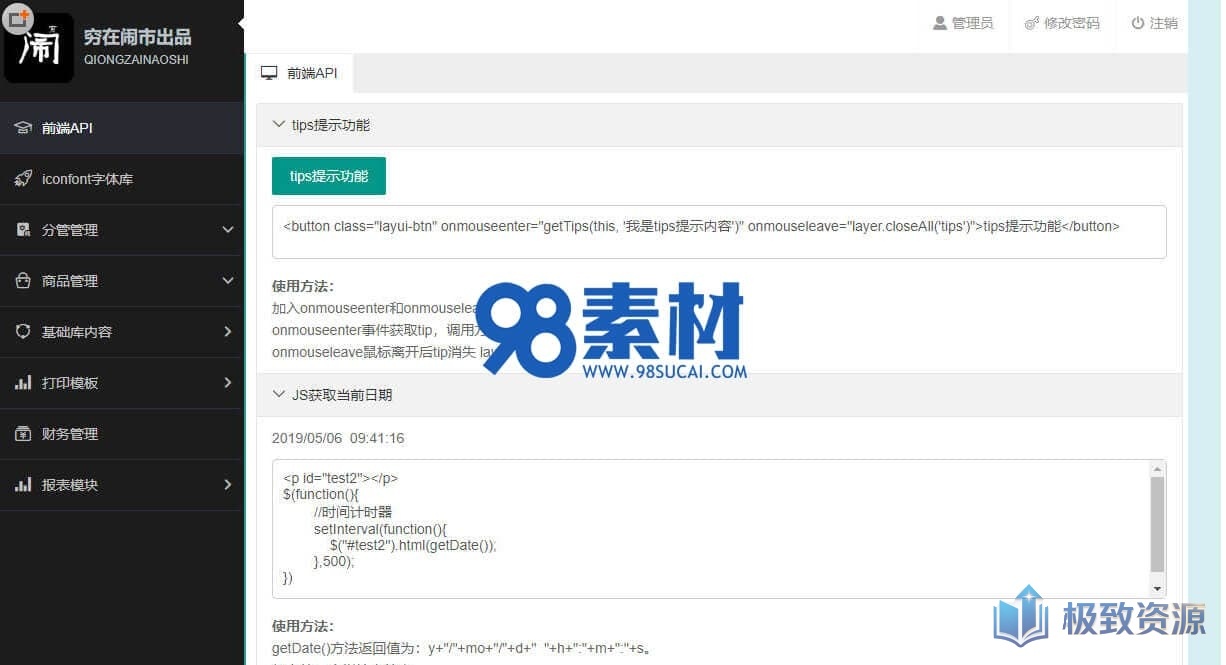Click the green tips提示功能 button
This screenshot has height=665, width=1226.
pyautogui.click(x=329, y=176)
